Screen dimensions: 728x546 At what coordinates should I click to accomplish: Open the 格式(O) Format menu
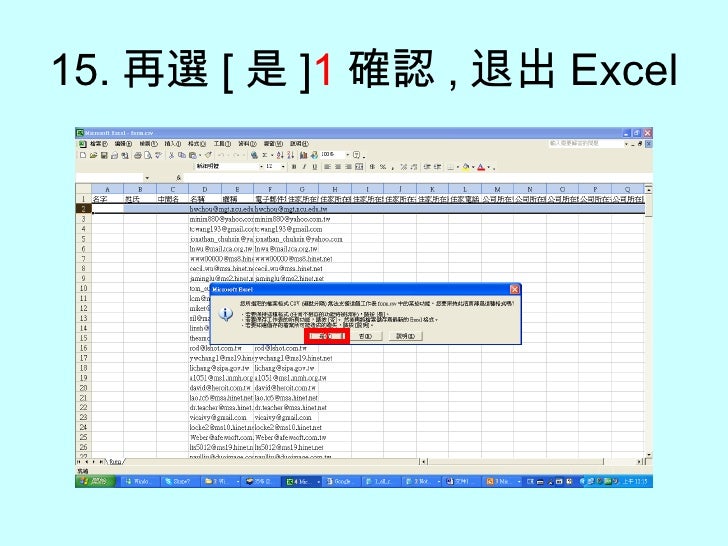click(197, 144)
